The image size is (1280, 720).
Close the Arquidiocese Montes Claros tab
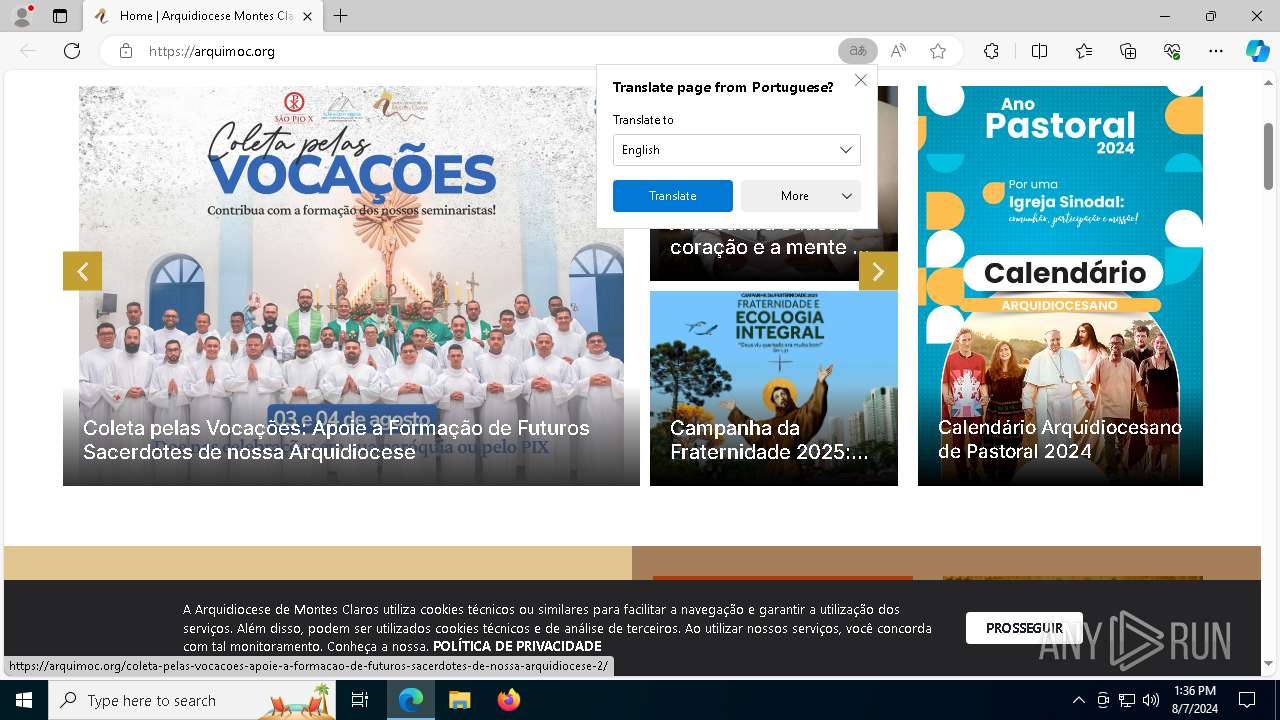point(307,16)
